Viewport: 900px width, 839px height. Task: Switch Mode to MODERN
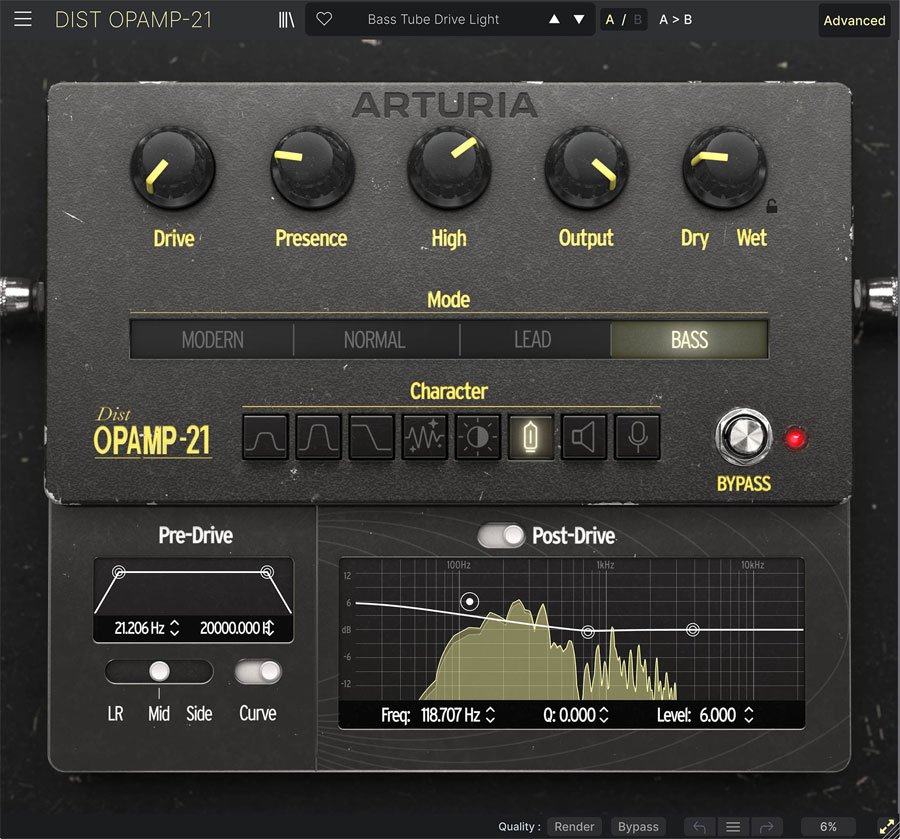click(x=211, y=340)
